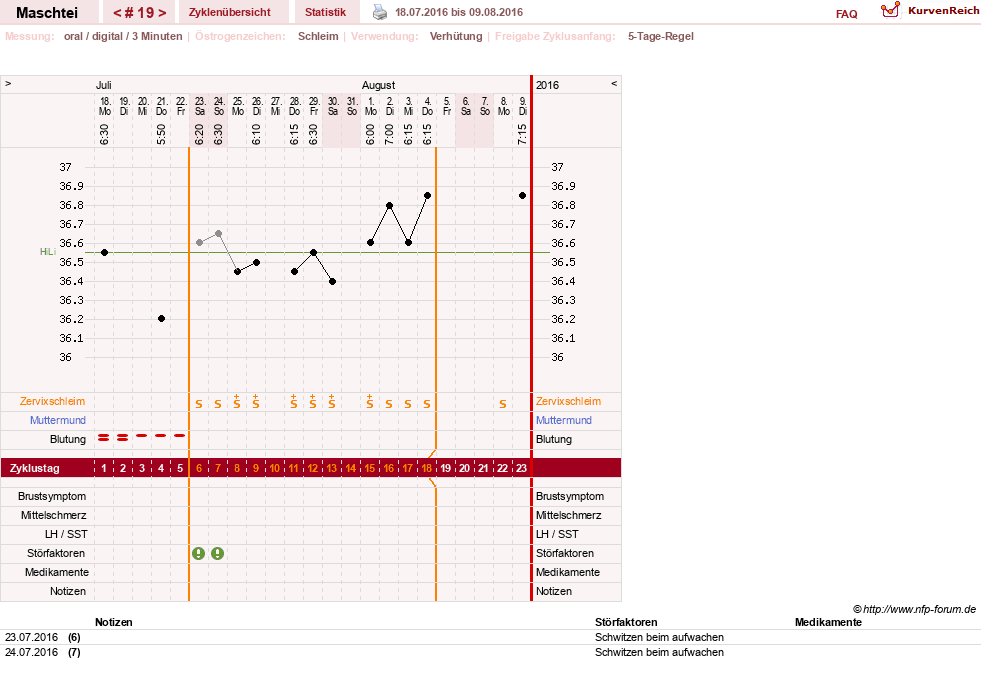Click cycle day 19 in the Zyklustag bar
Image resolution: width=981 pixels, height=681 pixels.
coord(445,468)
